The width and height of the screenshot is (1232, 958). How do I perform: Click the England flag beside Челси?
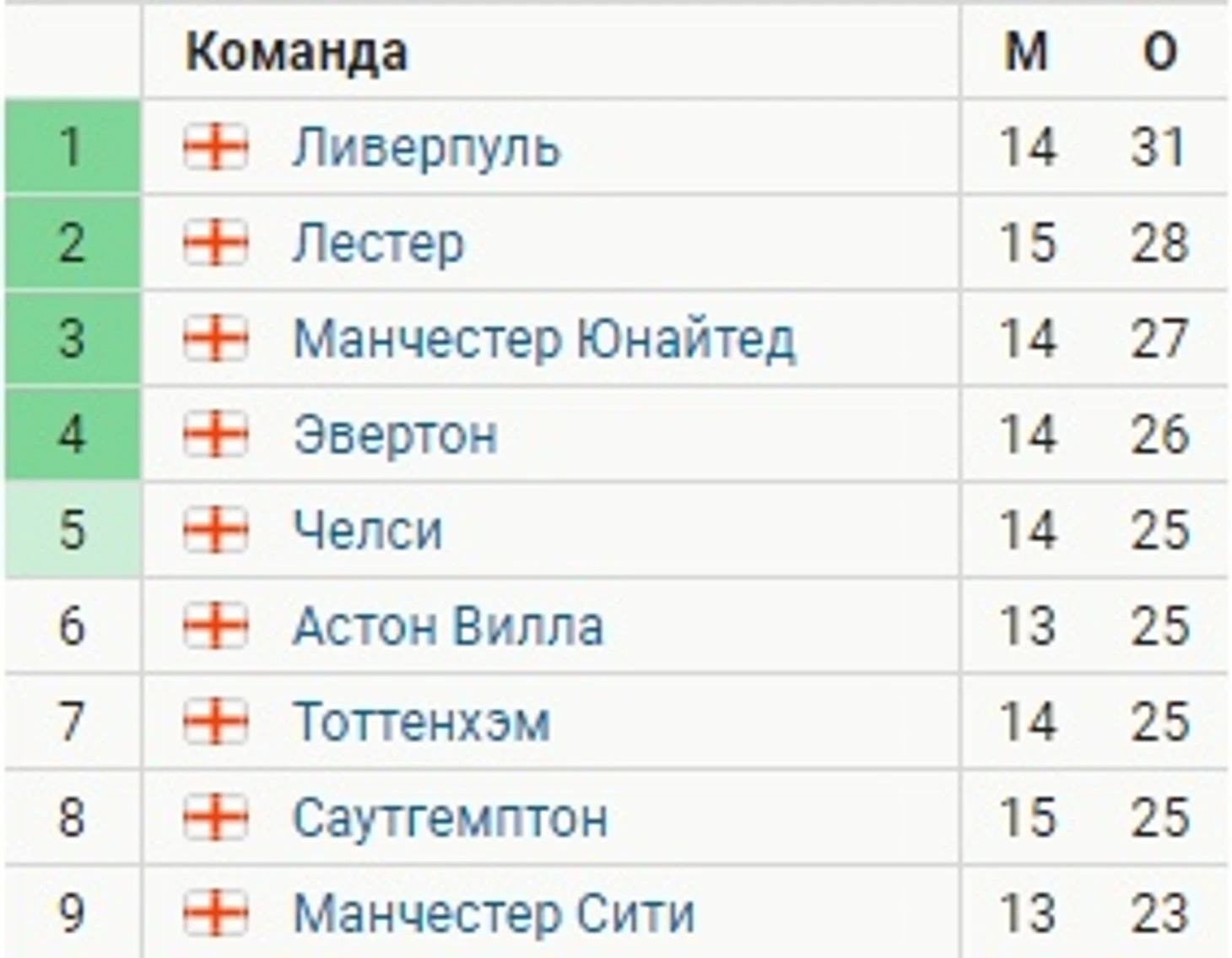[x=216, y=530]
